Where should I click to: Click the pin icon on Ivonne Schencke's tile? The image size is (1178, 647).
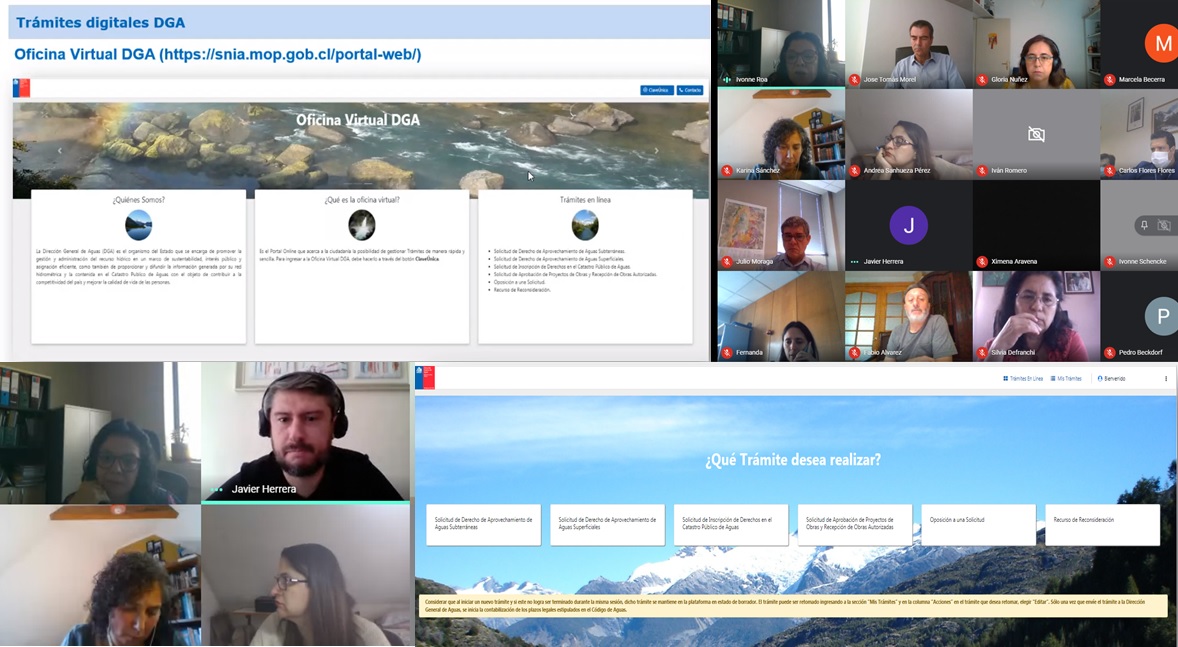[x=1143, y=225]
